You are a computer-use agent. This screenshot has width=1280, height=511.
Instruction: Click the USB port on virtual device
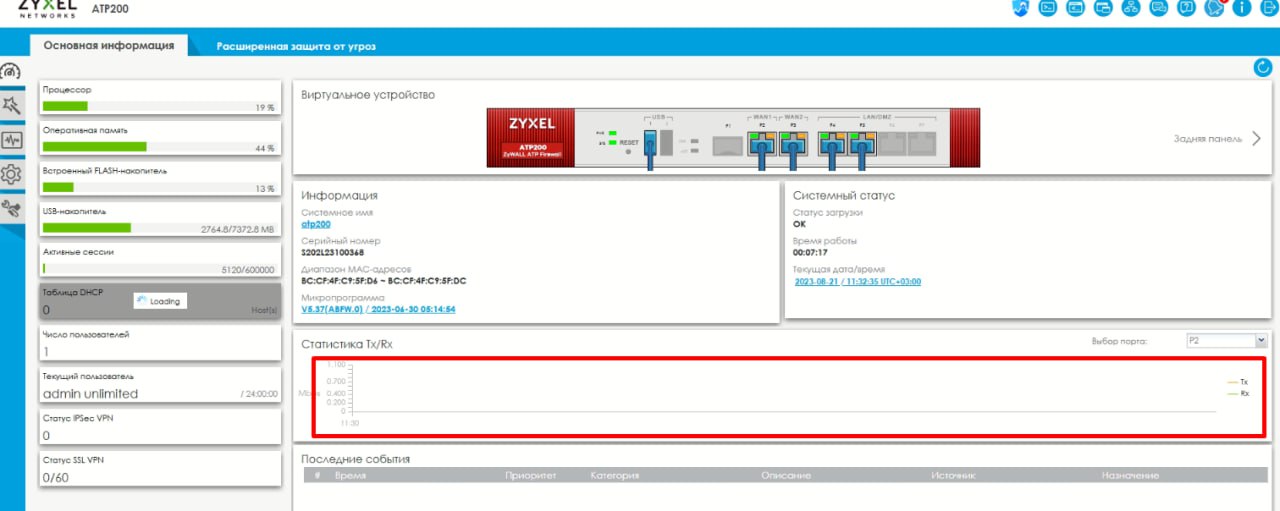(x=649, y=143)
